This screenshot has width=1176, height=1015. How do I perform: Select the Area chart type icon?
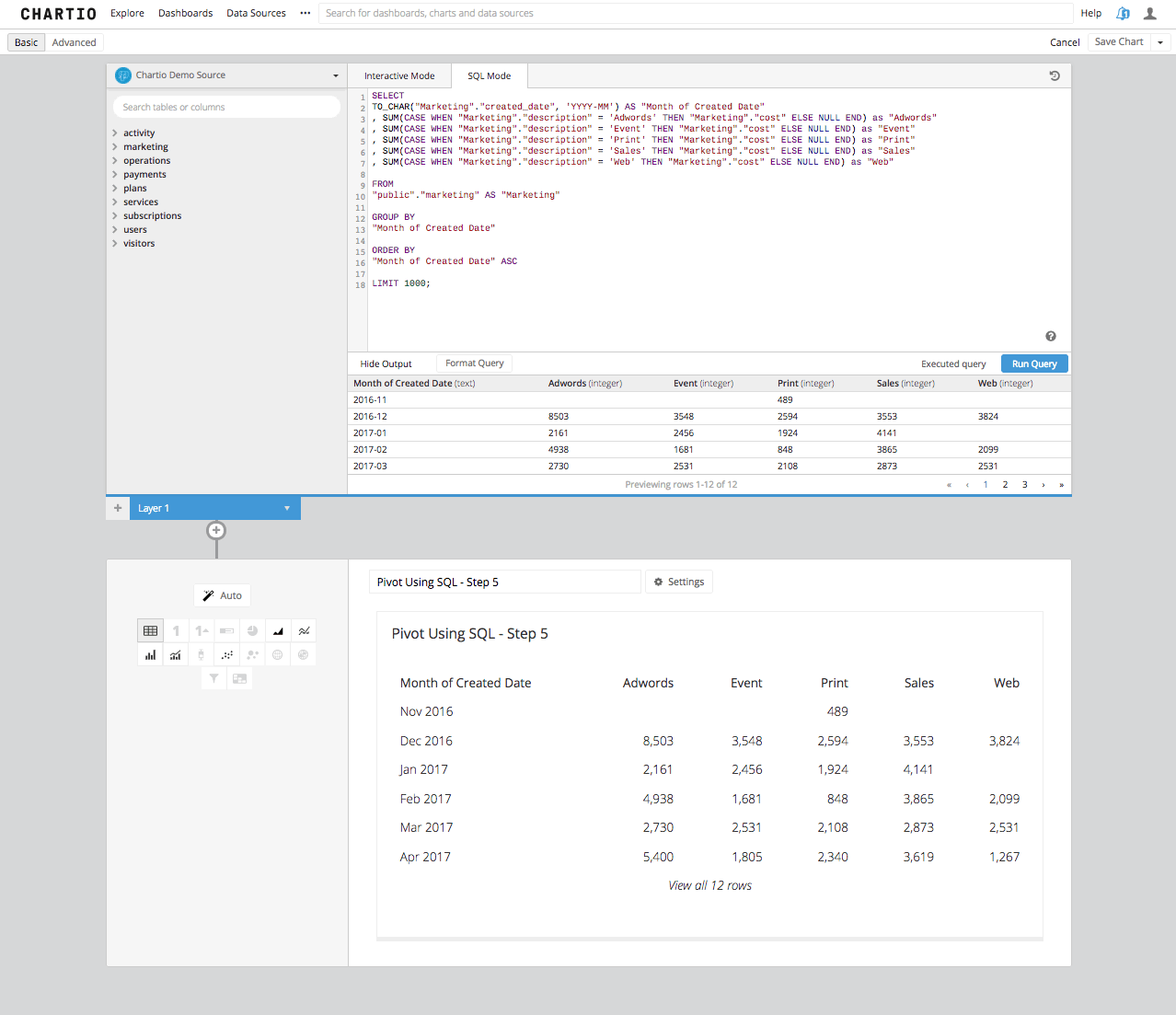(x=278, y=630)
